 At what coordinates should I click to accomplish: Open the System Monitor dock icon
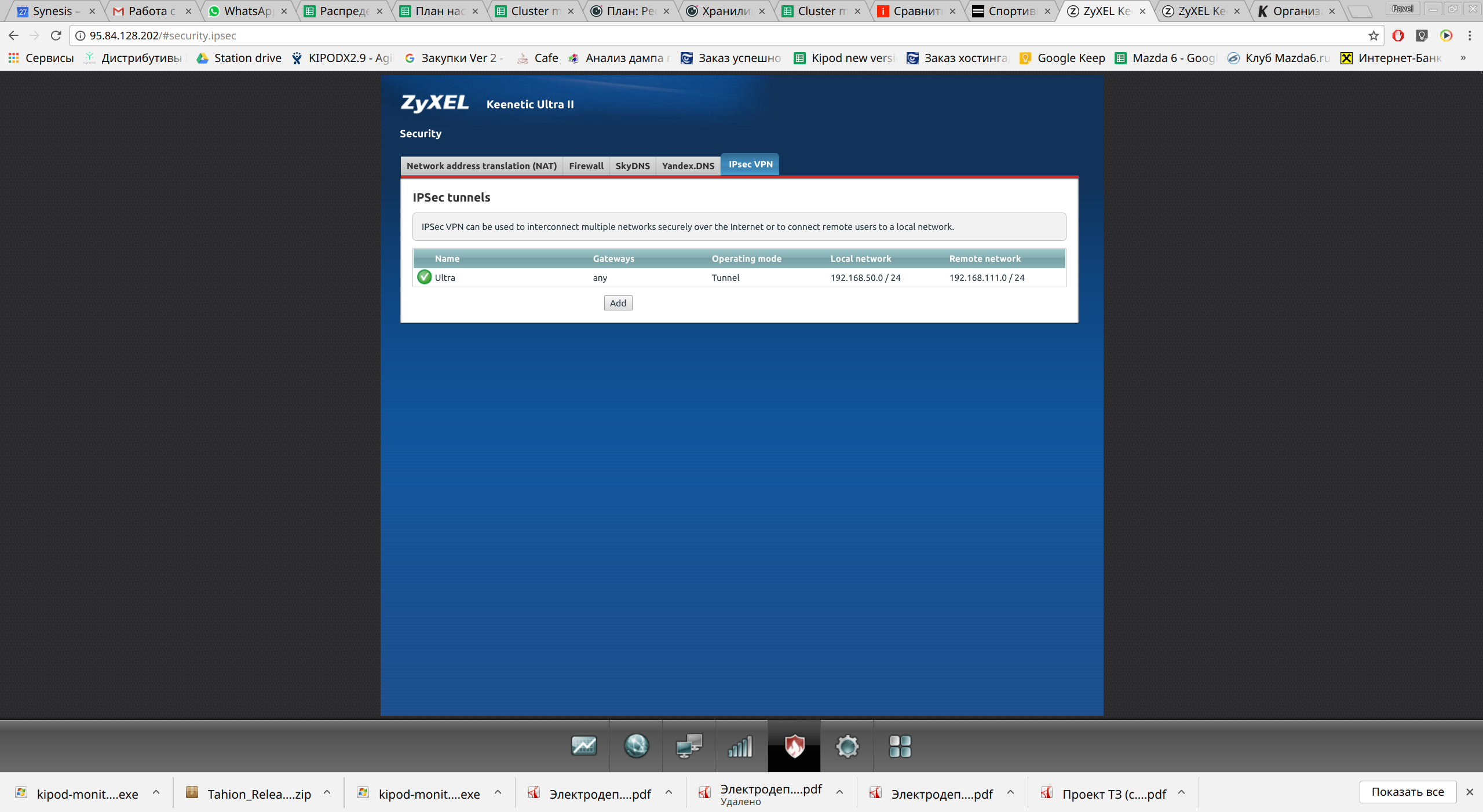click(x=583, y=746)
